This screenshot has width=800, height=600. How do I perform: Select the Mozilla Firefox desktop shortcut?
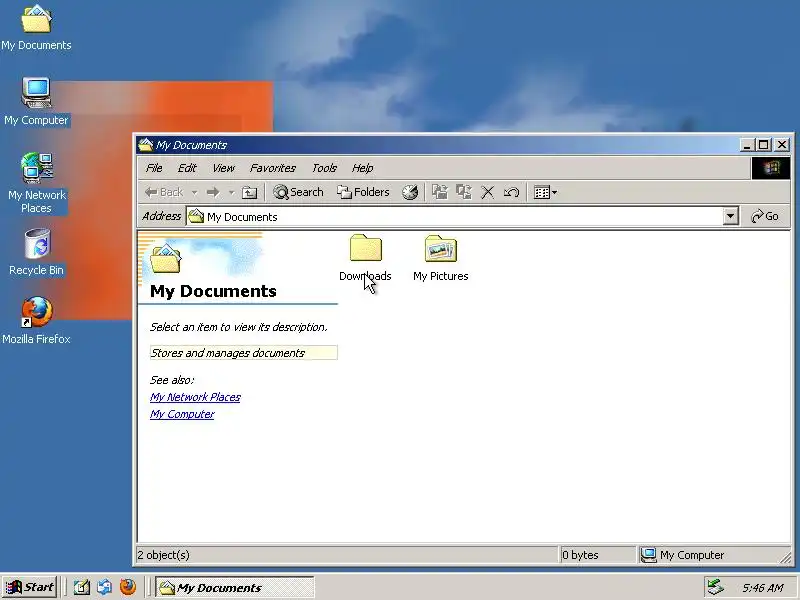36,320
